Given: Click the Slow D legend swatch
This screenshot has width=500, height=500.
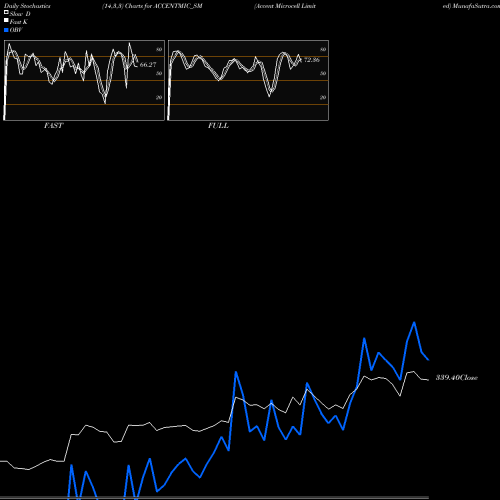Looking at the screenshot, I should [x=6, y=12].
